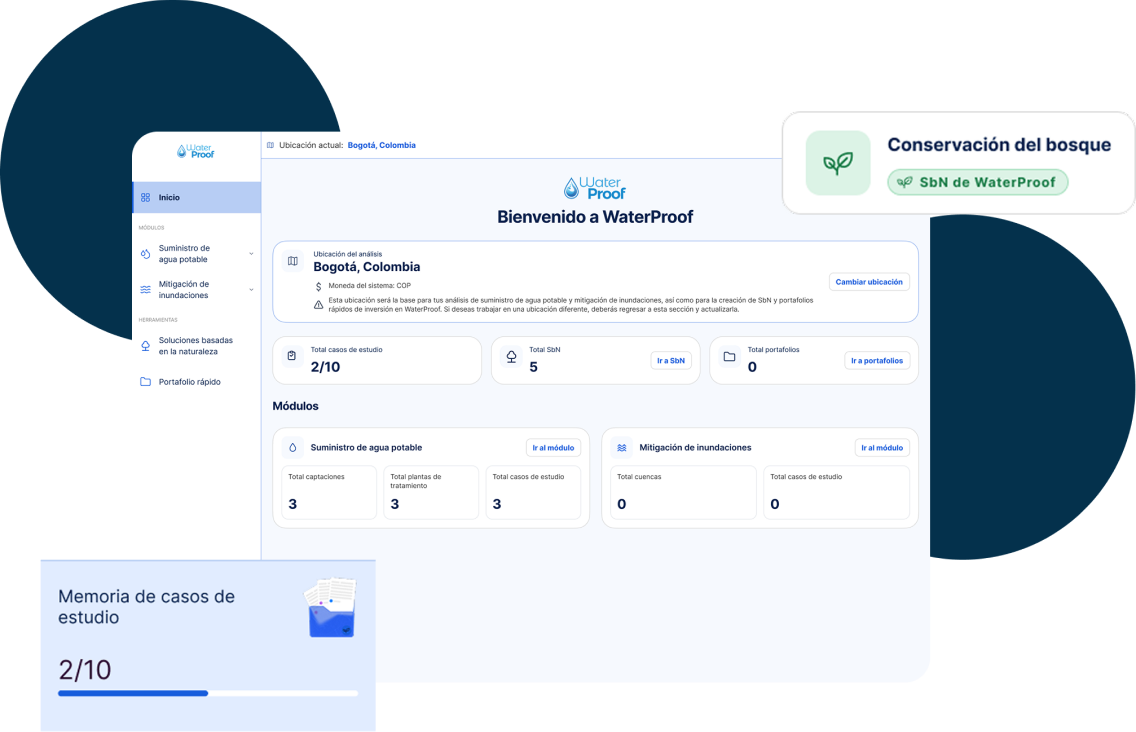Viewport: 1136px width, 732px height.
Task: Click the folder icon beside Portafolio rápido
Action: (146, 381)
